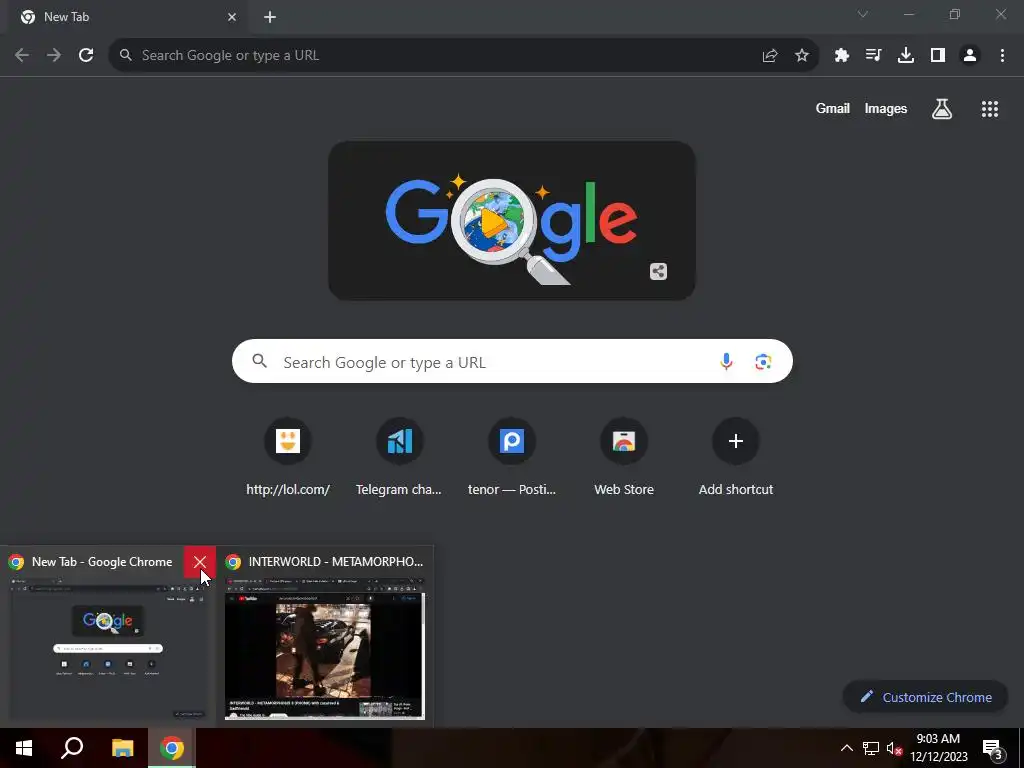Click the center Google search box

(x=512, y=361)
